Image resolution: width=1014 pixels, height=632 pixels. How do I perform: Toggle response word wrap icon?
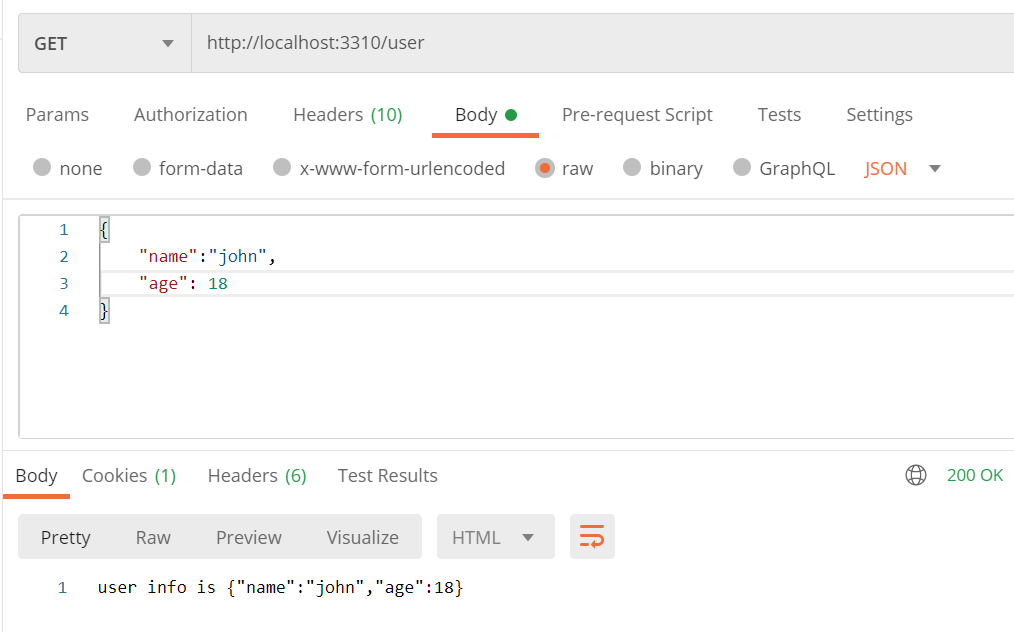click(592, 537)
